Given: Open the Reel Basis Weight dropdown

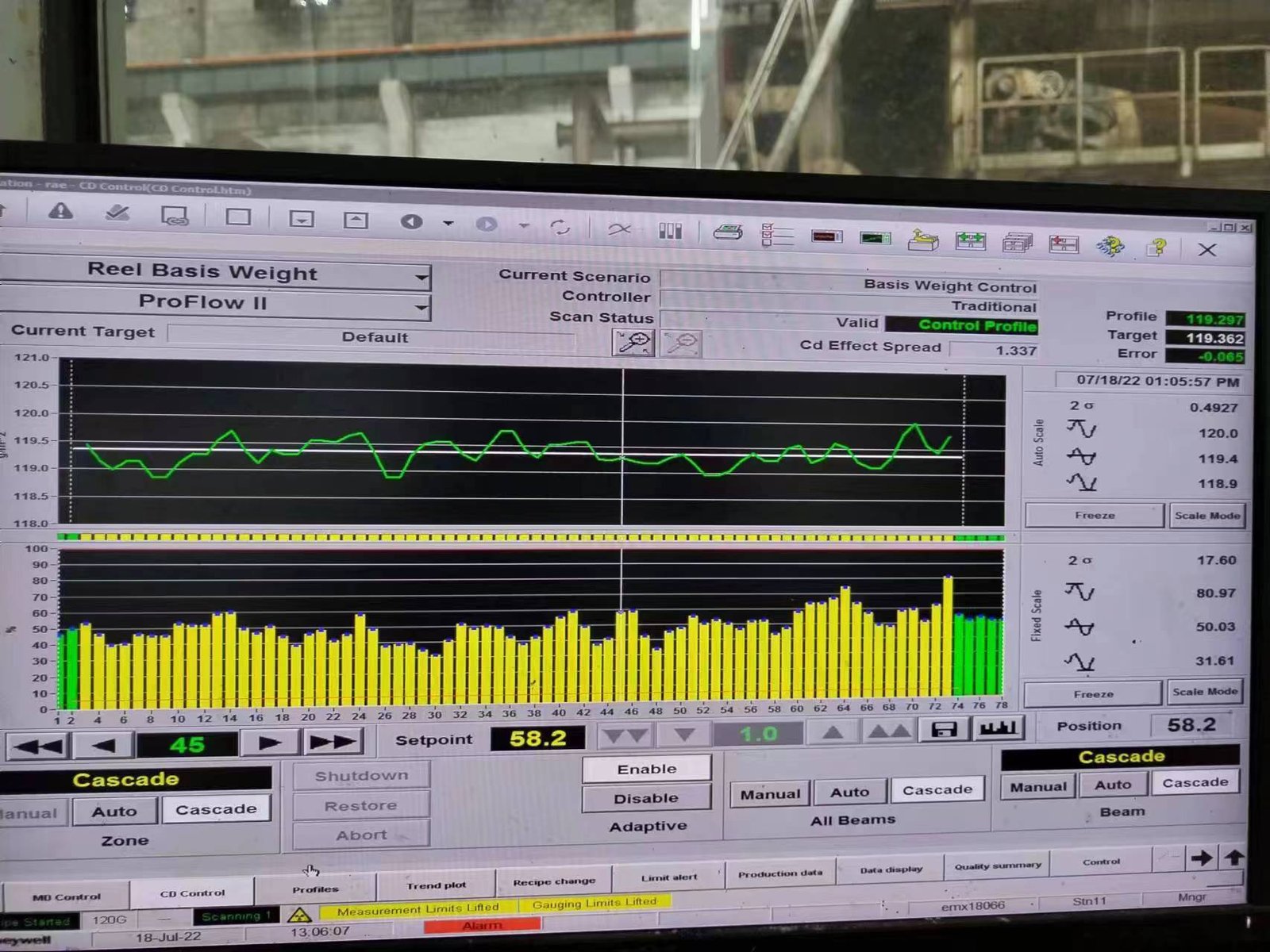Looking at the screenshot, I should click(x=421, y=277).
